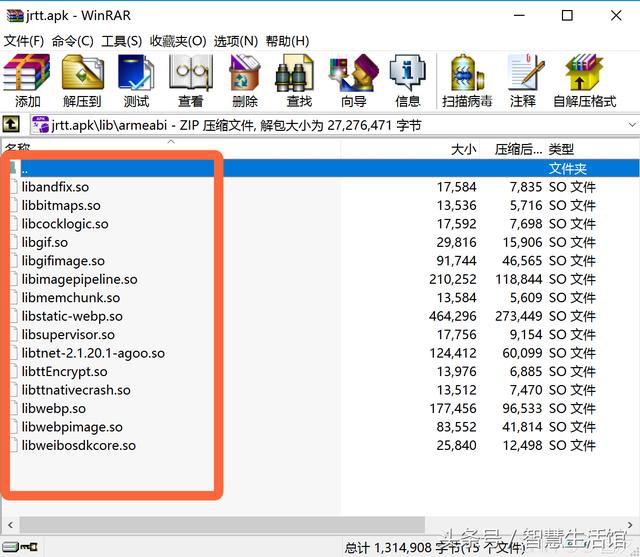Select file libsupervisor.so

[x=68, y=335]
